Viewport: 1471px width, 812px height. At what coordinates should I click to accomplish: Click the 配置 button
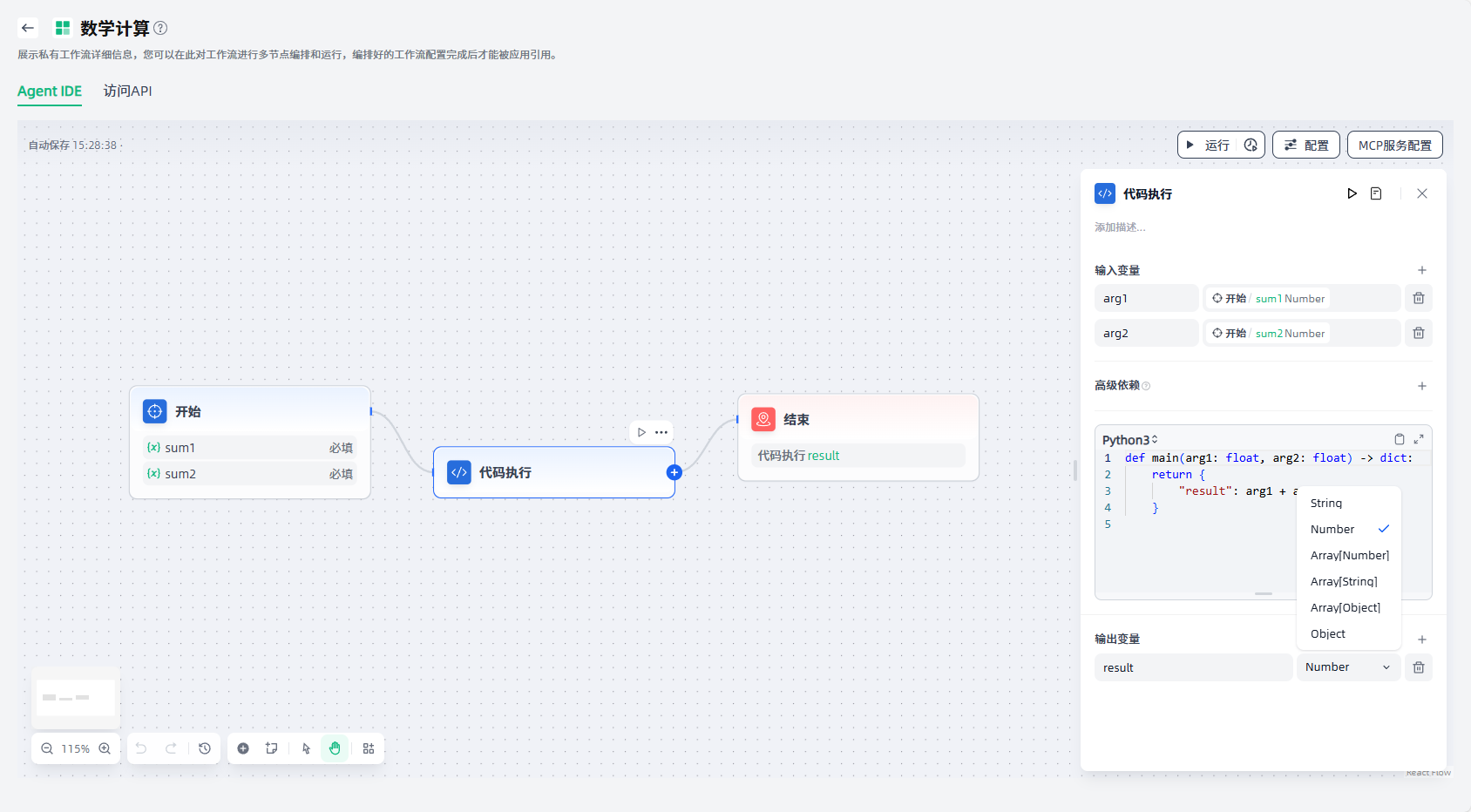pos(1305,145)
